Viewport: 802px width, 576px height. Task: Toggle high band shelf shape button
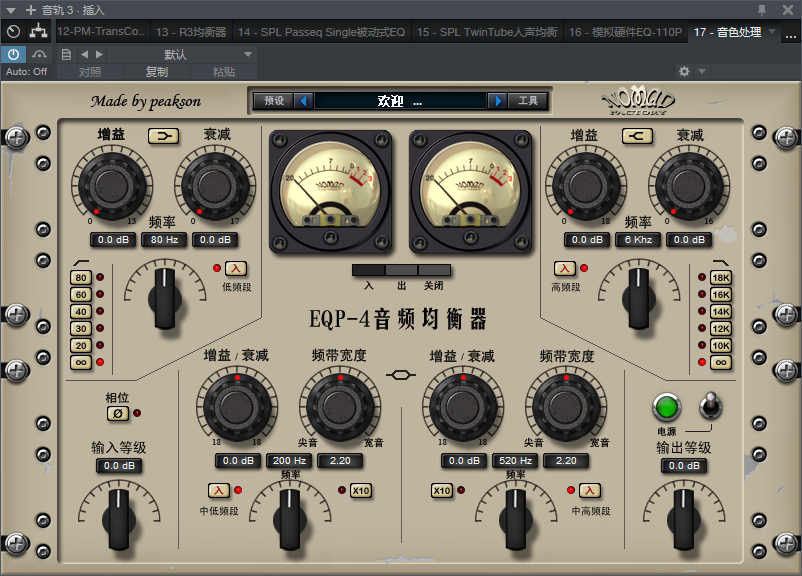637,136
